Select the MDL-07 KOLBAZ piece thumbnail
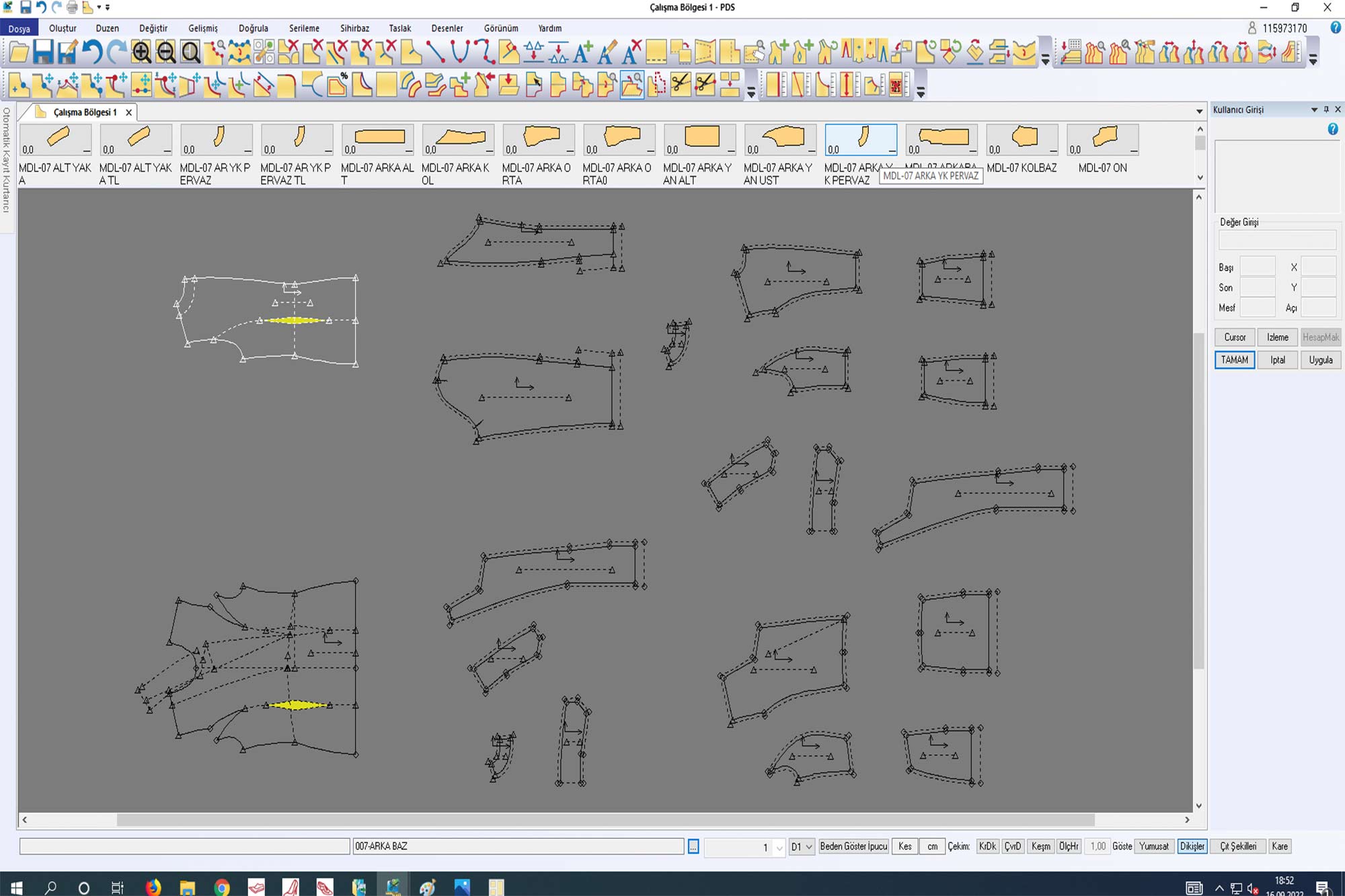Viewport: 1345px width, 896px height. pos(1022,140)
